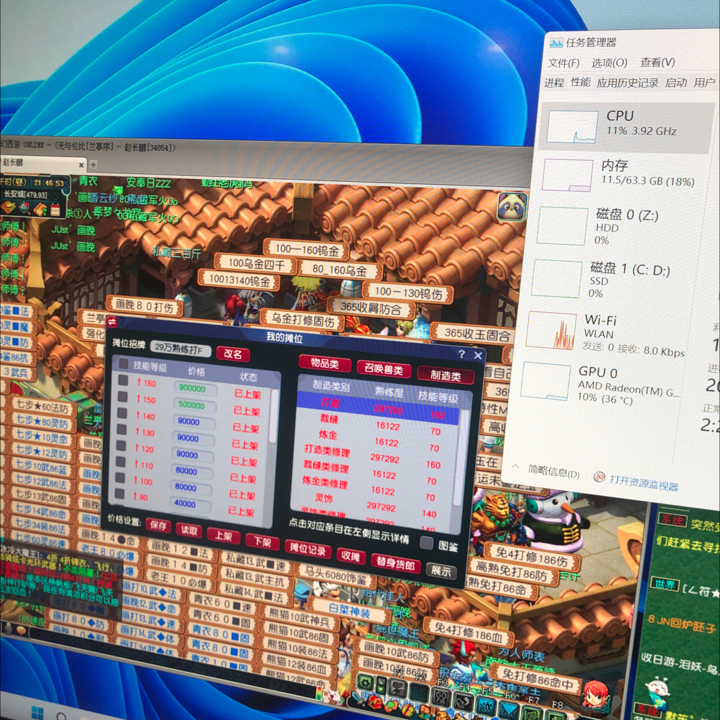Screen dimensions: 720x720
Task: Click the Windows Start button on taskbar
Action: tap(37, 713)
